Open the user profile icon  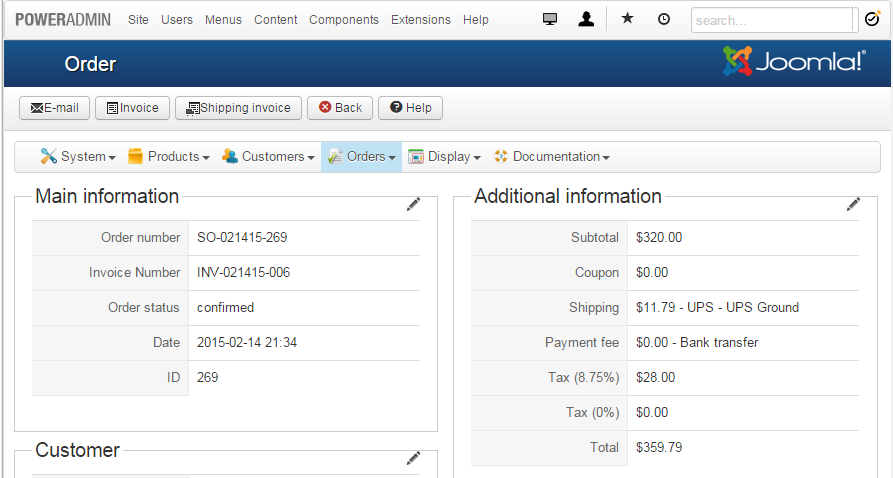[586, 19]
